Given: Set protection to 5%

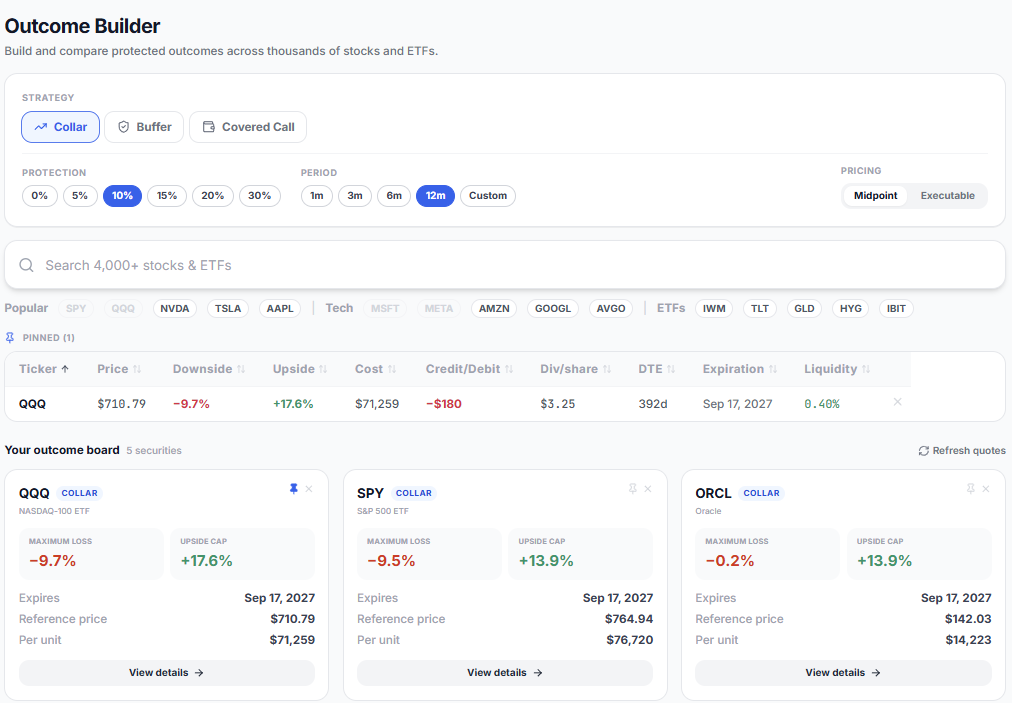Looking at the screenshot, I should pos(80,196).
